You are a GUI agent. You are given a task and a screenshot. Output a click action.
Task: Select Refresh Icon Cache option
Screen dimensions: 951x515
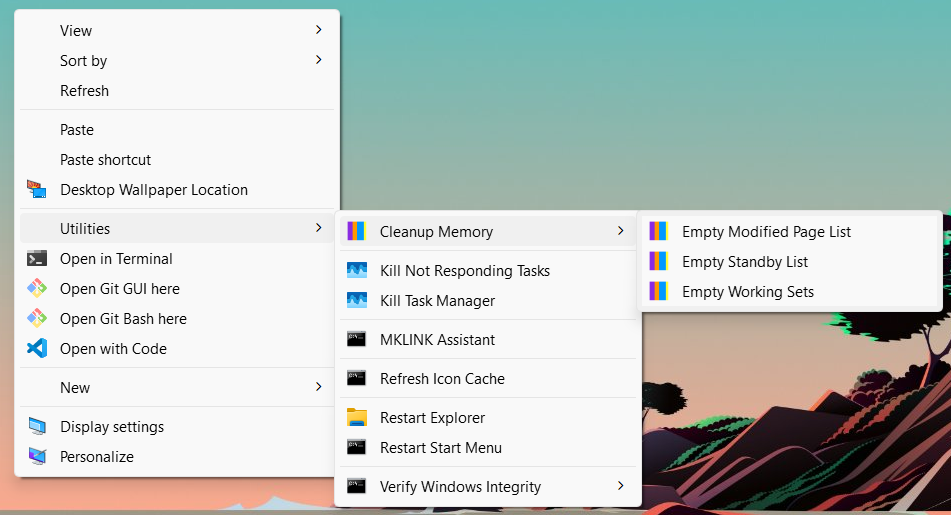coord(442,379)
